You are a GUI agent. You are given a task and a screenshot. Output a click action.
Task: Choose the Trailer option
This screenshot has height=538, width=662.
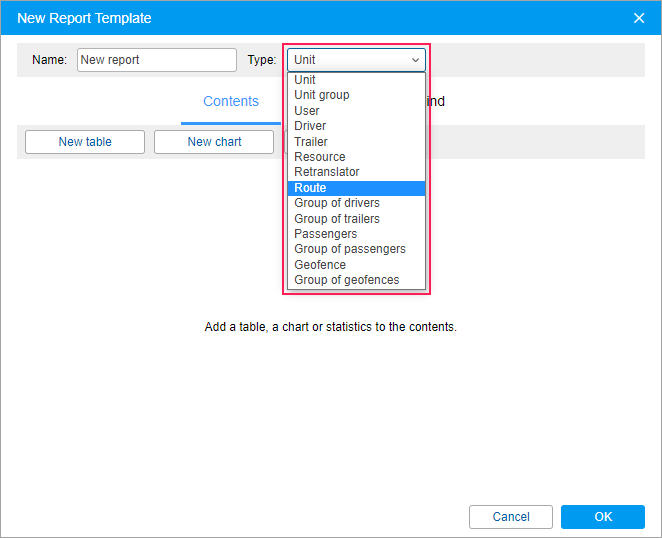311,142
